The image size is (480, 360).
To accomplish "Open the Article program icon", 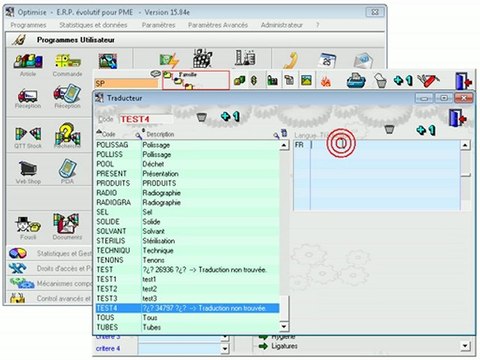I will click(28, 62).
